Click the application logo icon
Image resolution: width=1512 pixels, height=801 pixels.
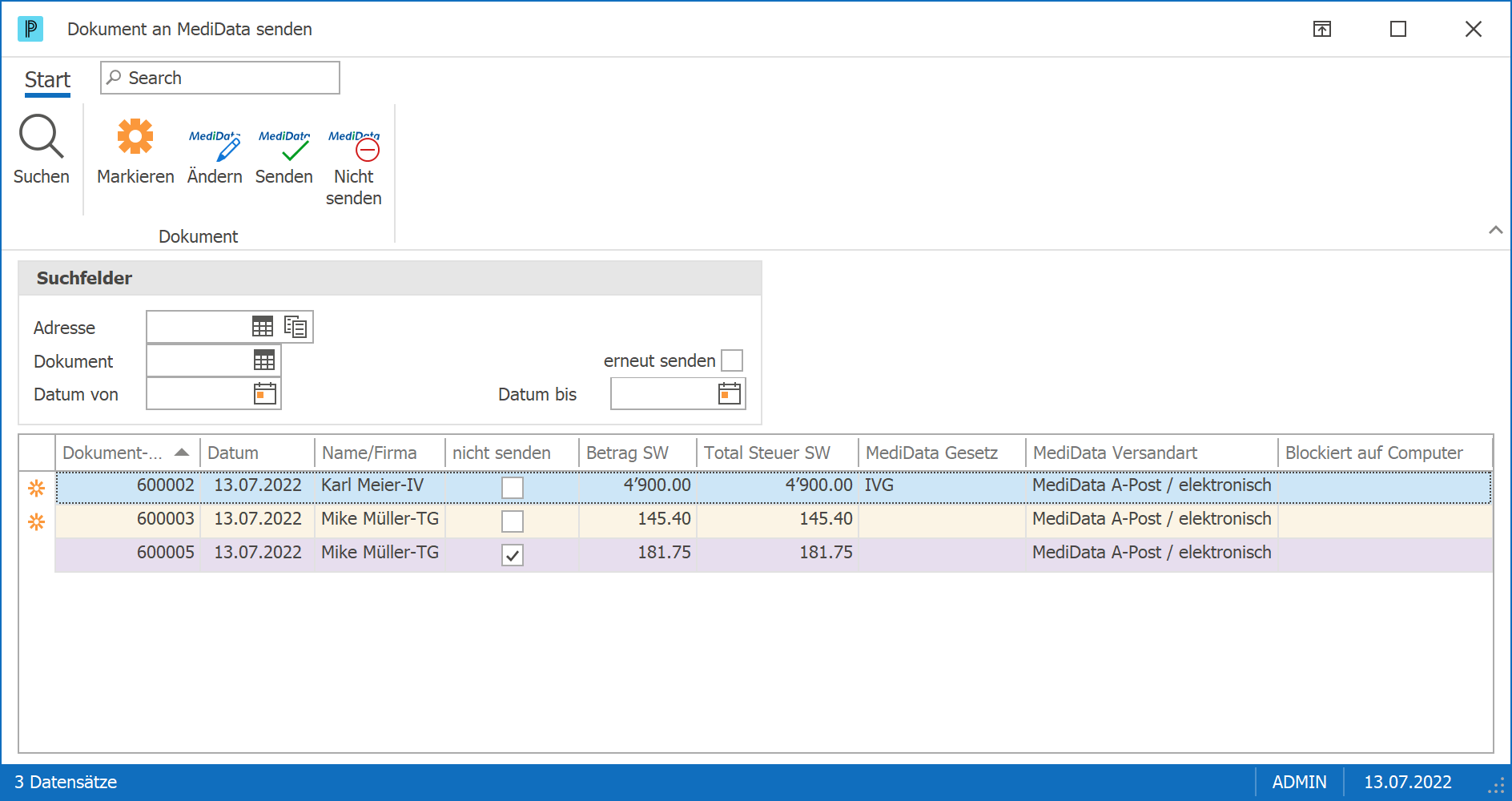[x=30, y=29]
